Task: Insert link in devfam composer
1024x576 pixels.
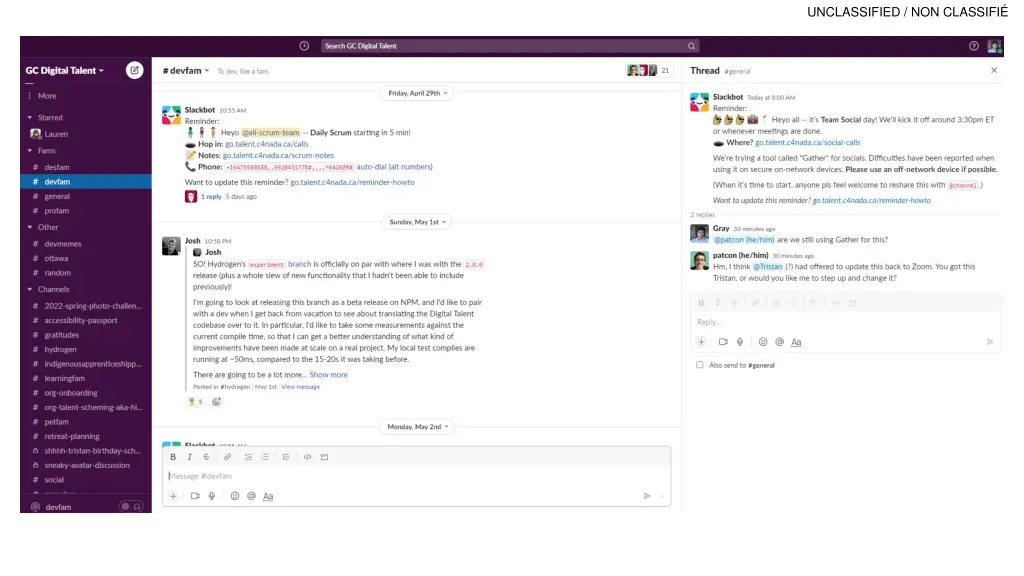Action: (227, 457)
